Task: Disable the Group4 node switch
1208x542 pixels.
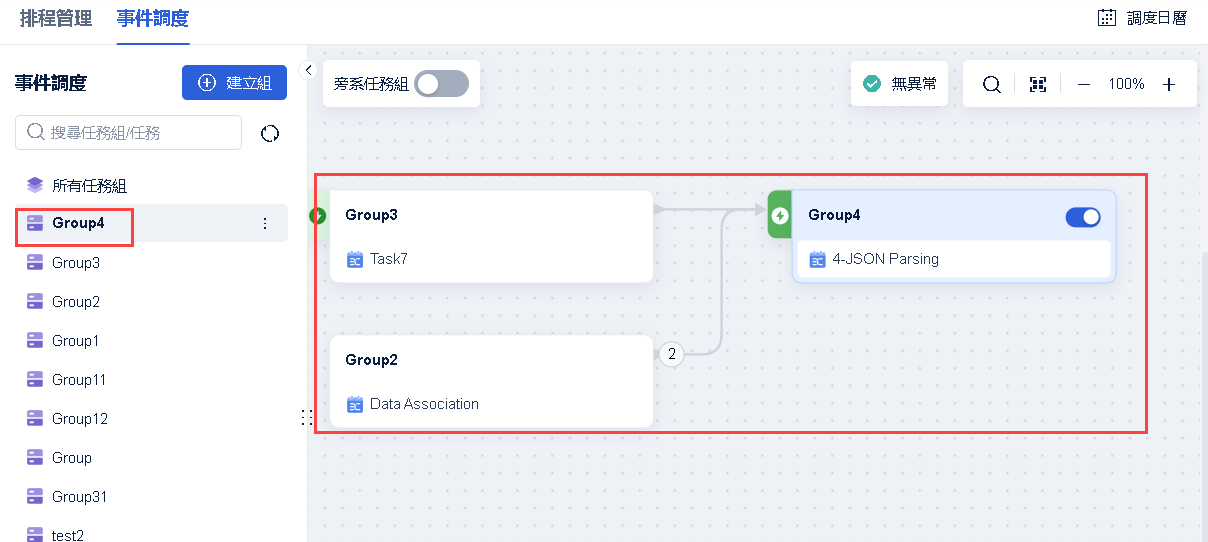Action: click(1083, 217)
